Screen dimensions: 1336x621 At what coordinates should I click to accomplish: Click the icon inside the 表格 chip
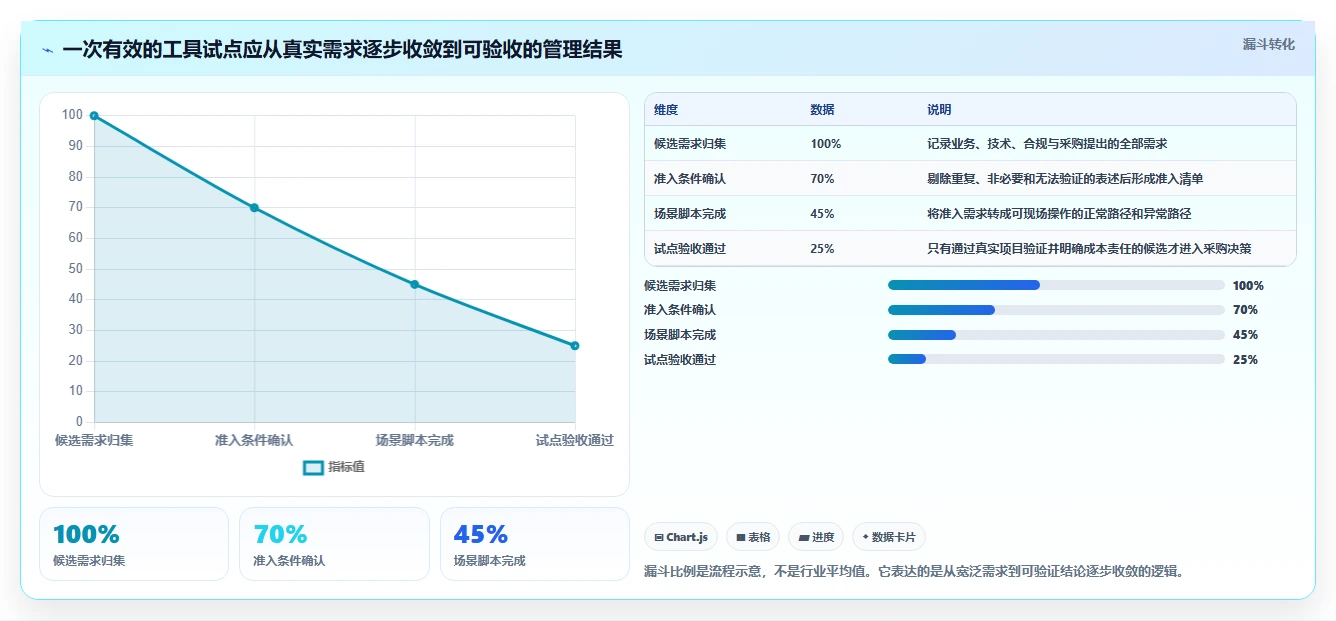point(740,537)
